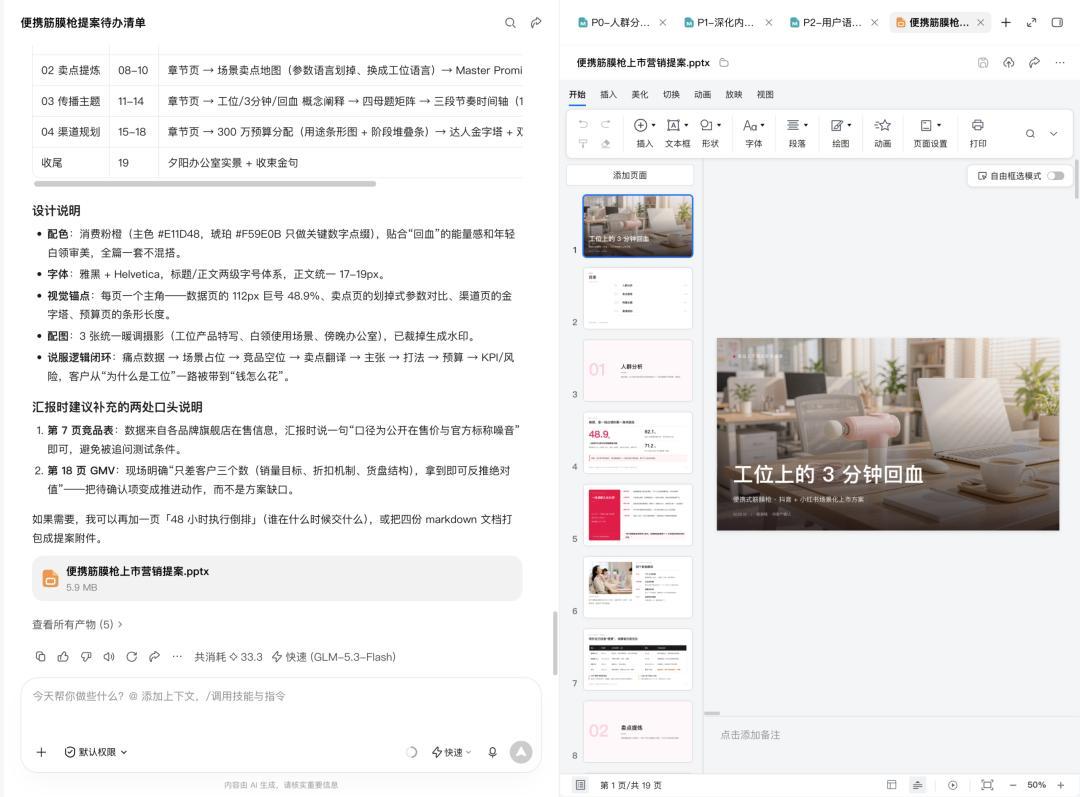Viewport: 1080px width, 797px height.
Task: Open a new tab with the plus icon
Action: [1006, 23]
